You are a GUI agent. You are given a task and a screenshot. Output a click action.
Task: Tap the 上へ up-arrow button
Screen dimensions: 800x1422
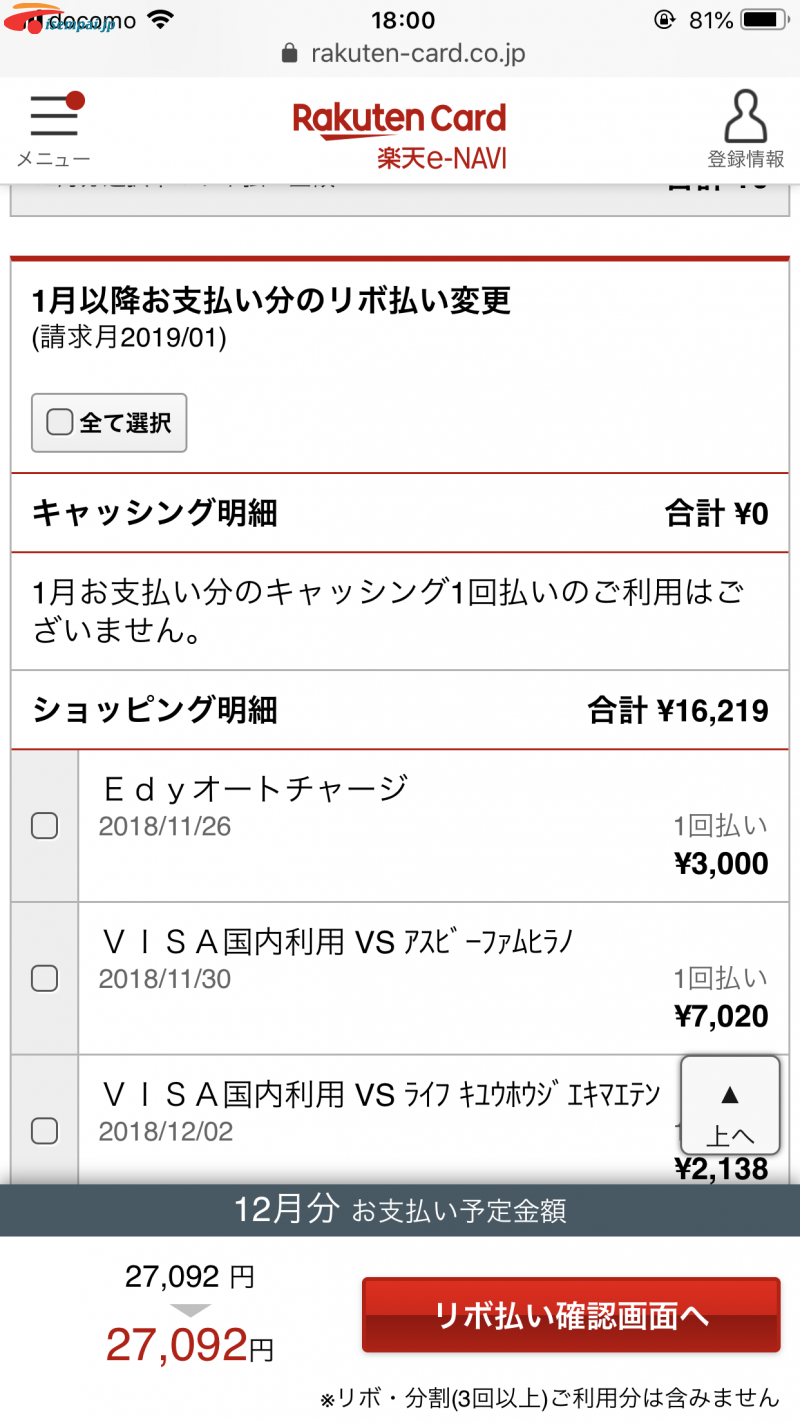(730, 1104)
